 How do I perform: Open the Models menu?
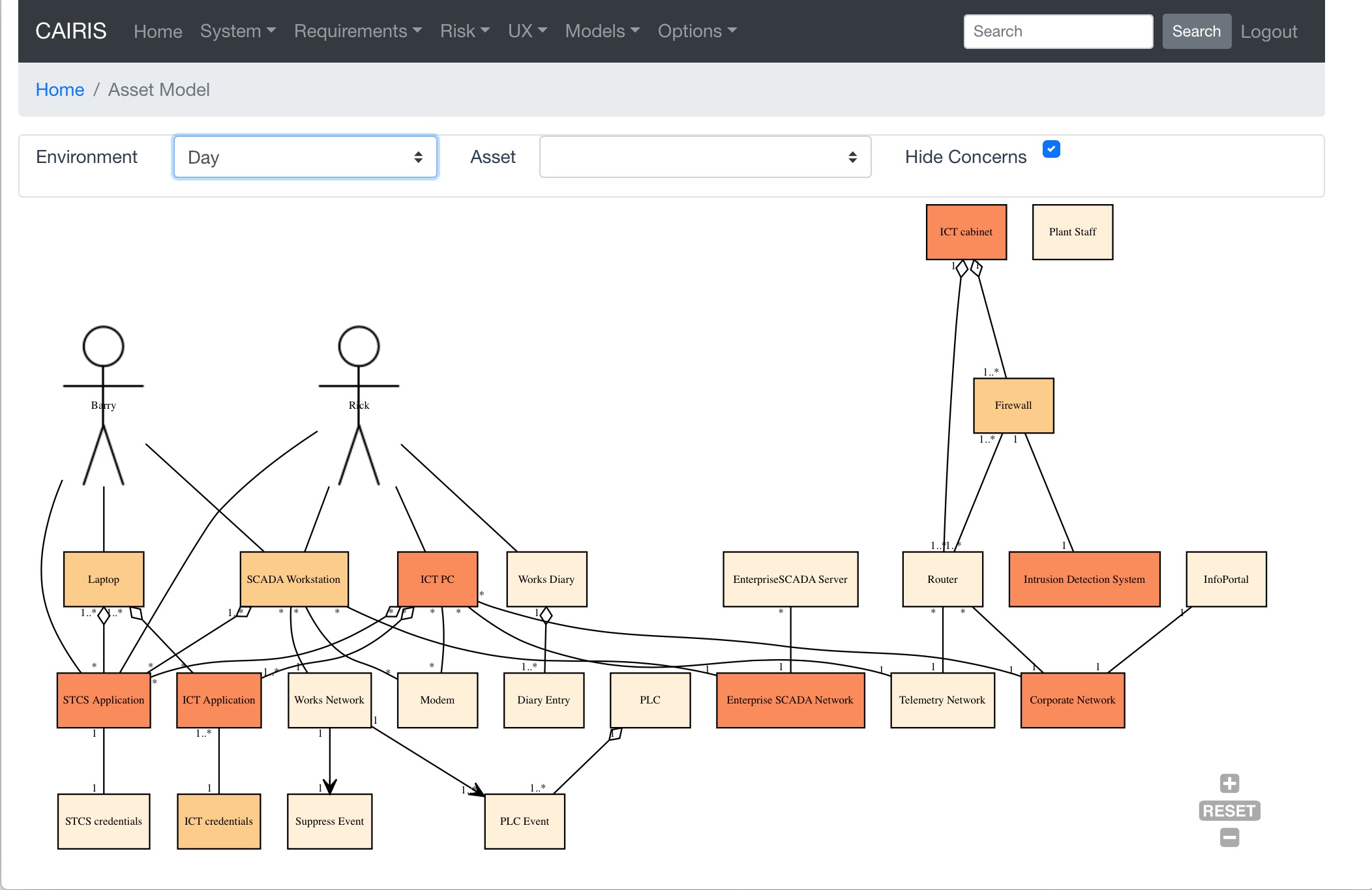coord(603,31)
